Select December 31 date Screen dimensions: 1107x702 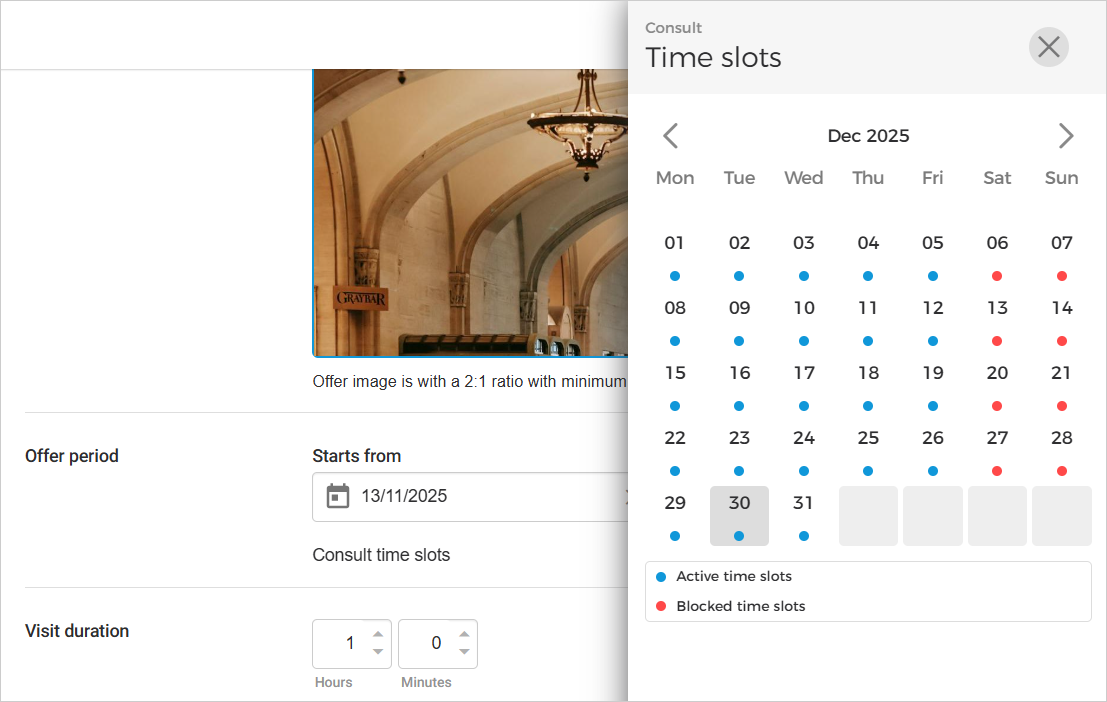(803, 515)
